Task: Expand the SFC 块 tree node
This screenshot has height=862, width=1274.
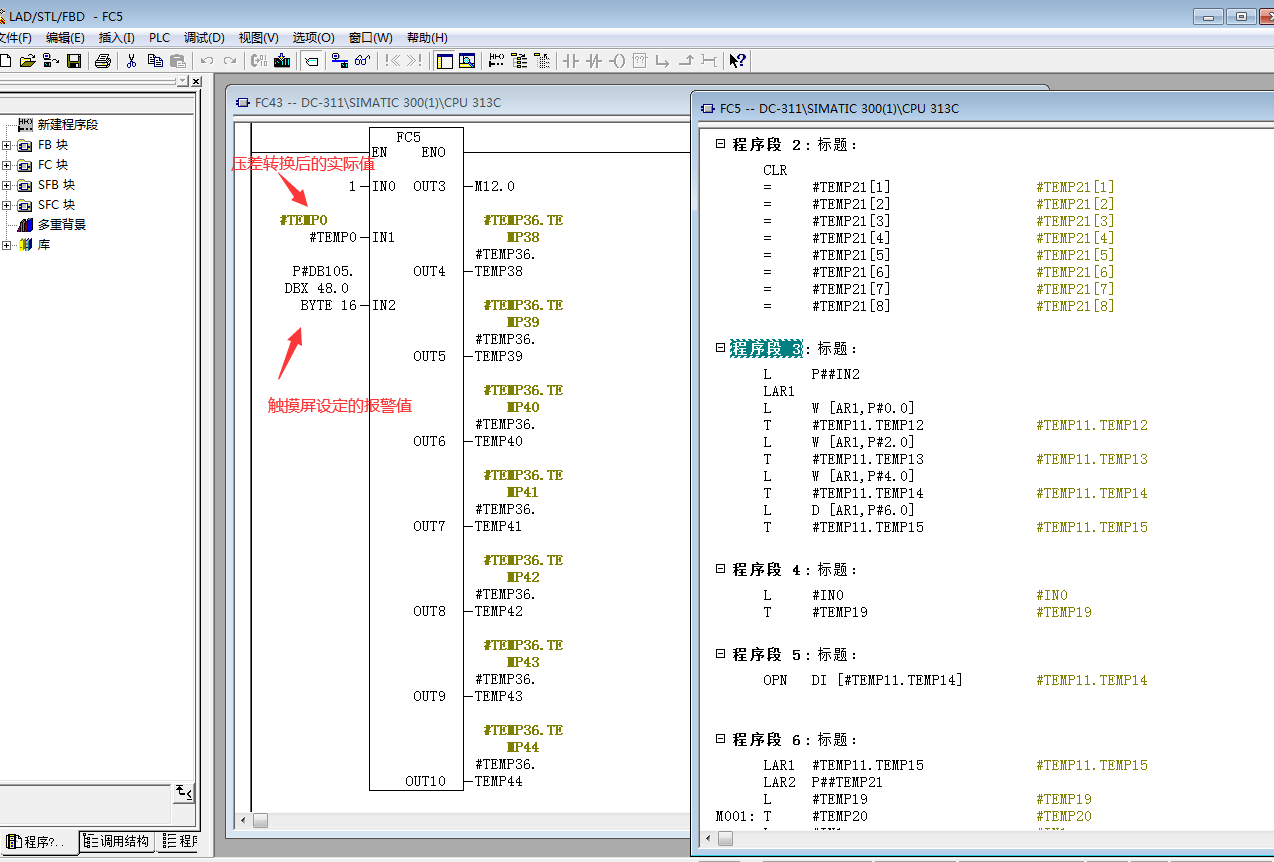Action: 7,205
